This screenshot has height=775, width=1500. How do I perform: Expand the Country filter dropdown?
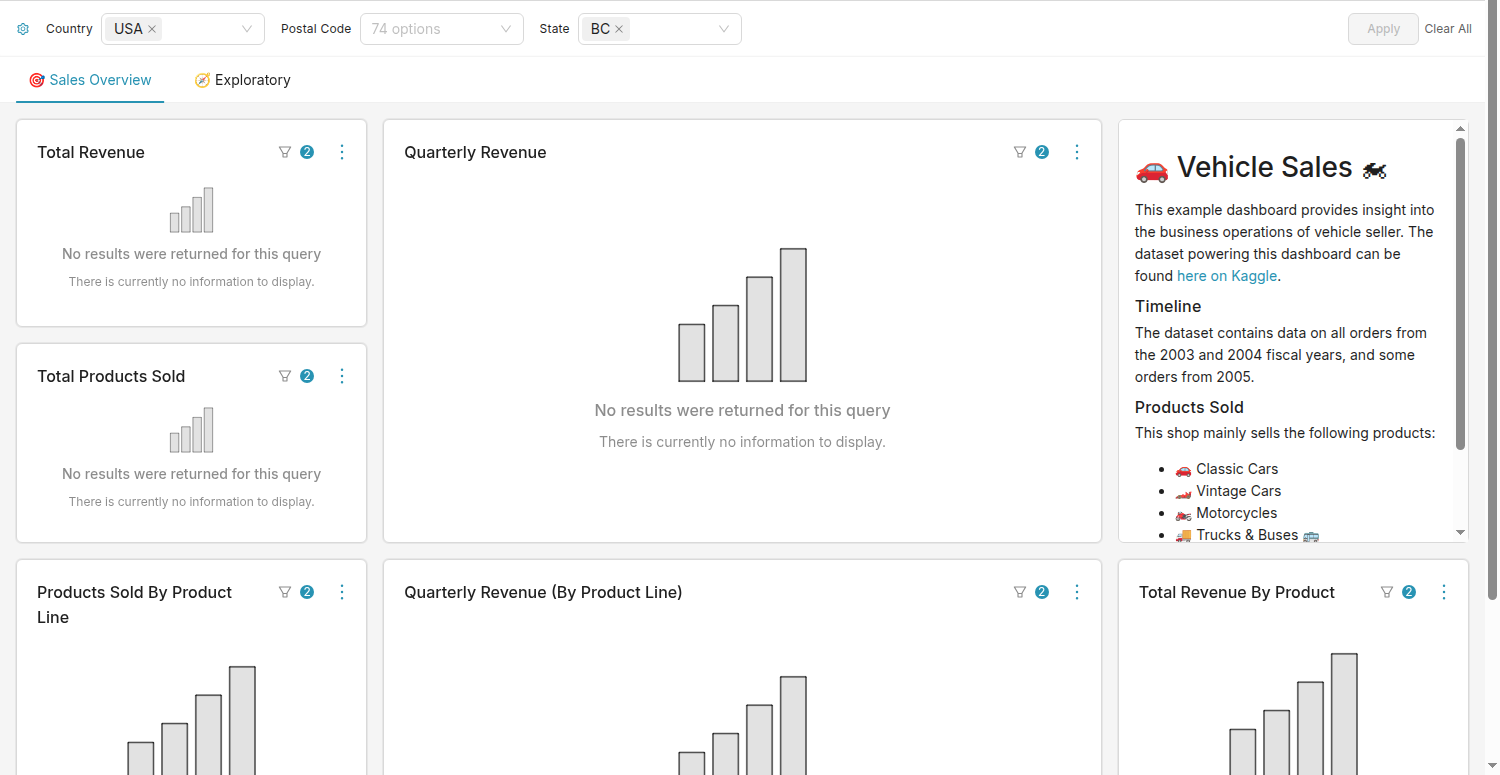click(x=247, y=29)
